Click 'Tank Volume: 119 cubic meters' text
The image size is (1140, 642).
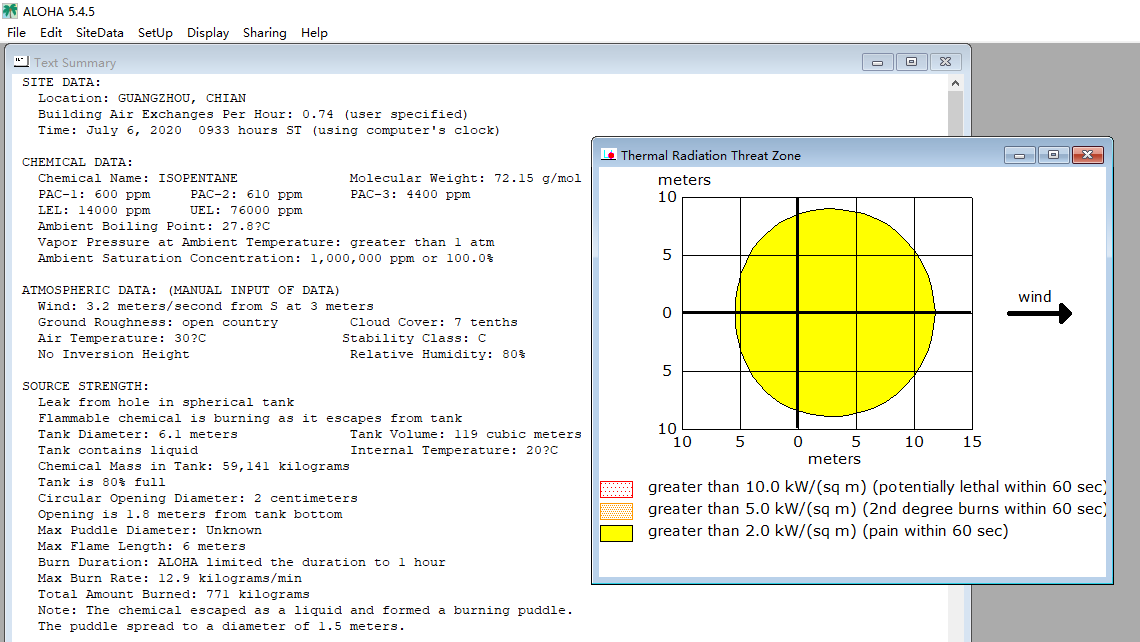[465, 434]
